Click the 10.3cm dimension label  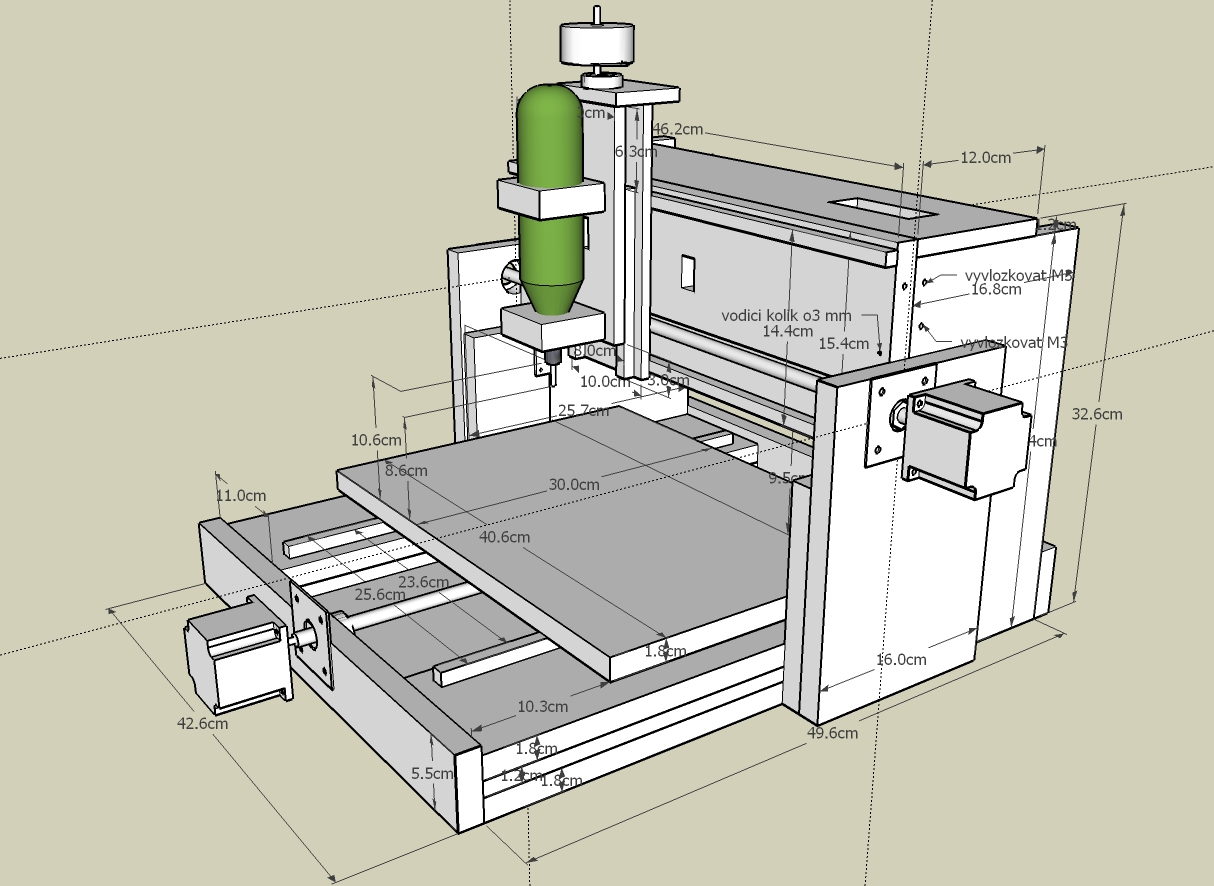click(x=542, y=706)
